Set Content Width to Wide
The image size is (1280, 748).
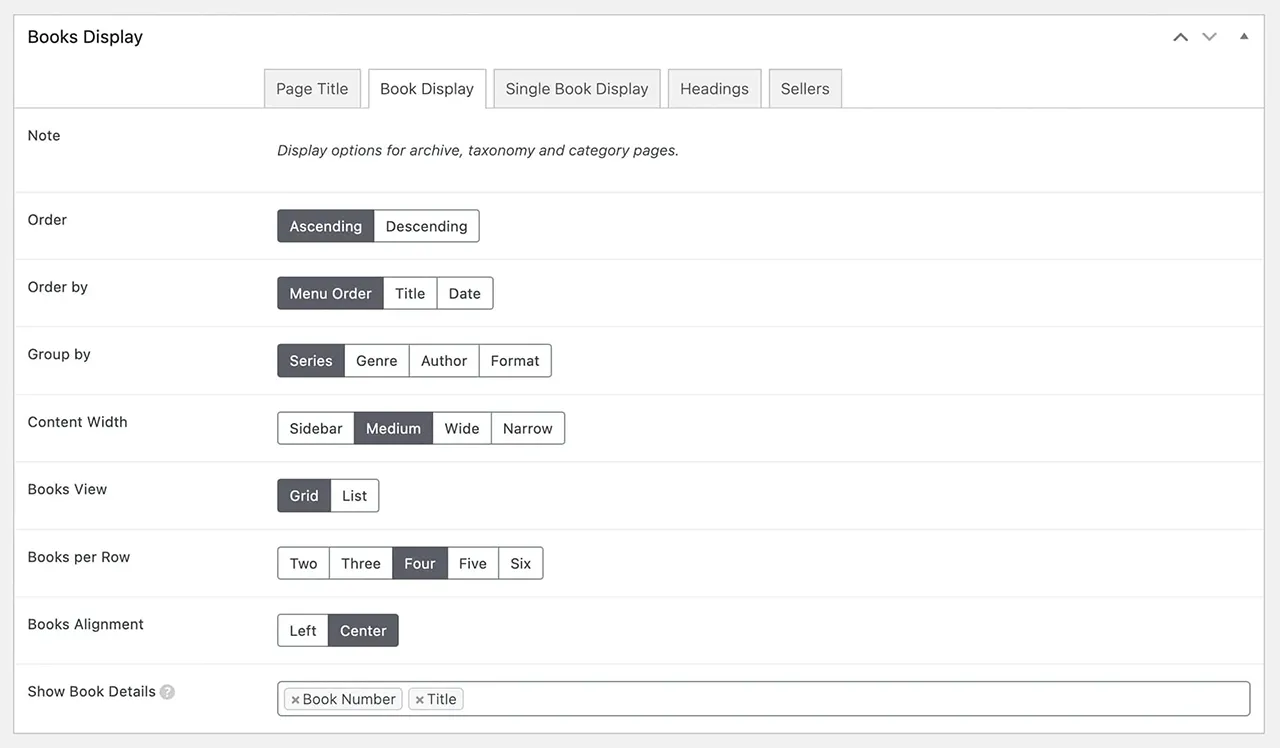pos(461,428)
